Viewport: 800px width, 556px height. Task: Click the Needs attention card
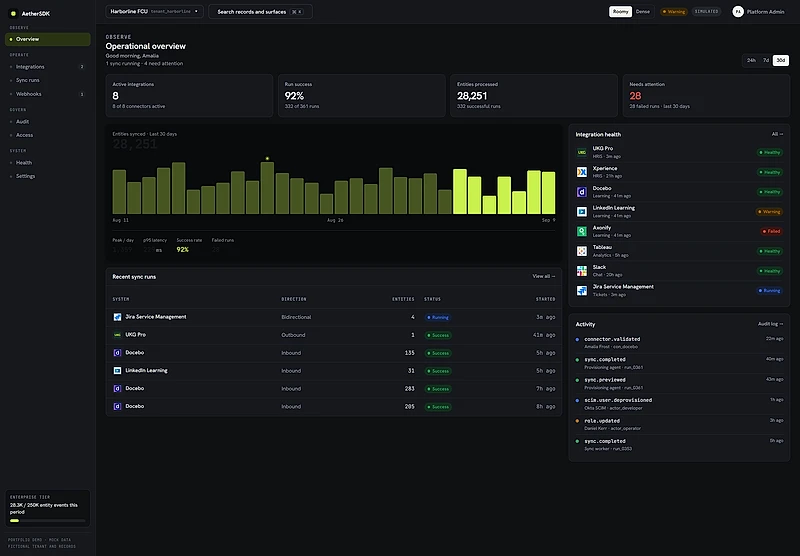tap(706, 95)
